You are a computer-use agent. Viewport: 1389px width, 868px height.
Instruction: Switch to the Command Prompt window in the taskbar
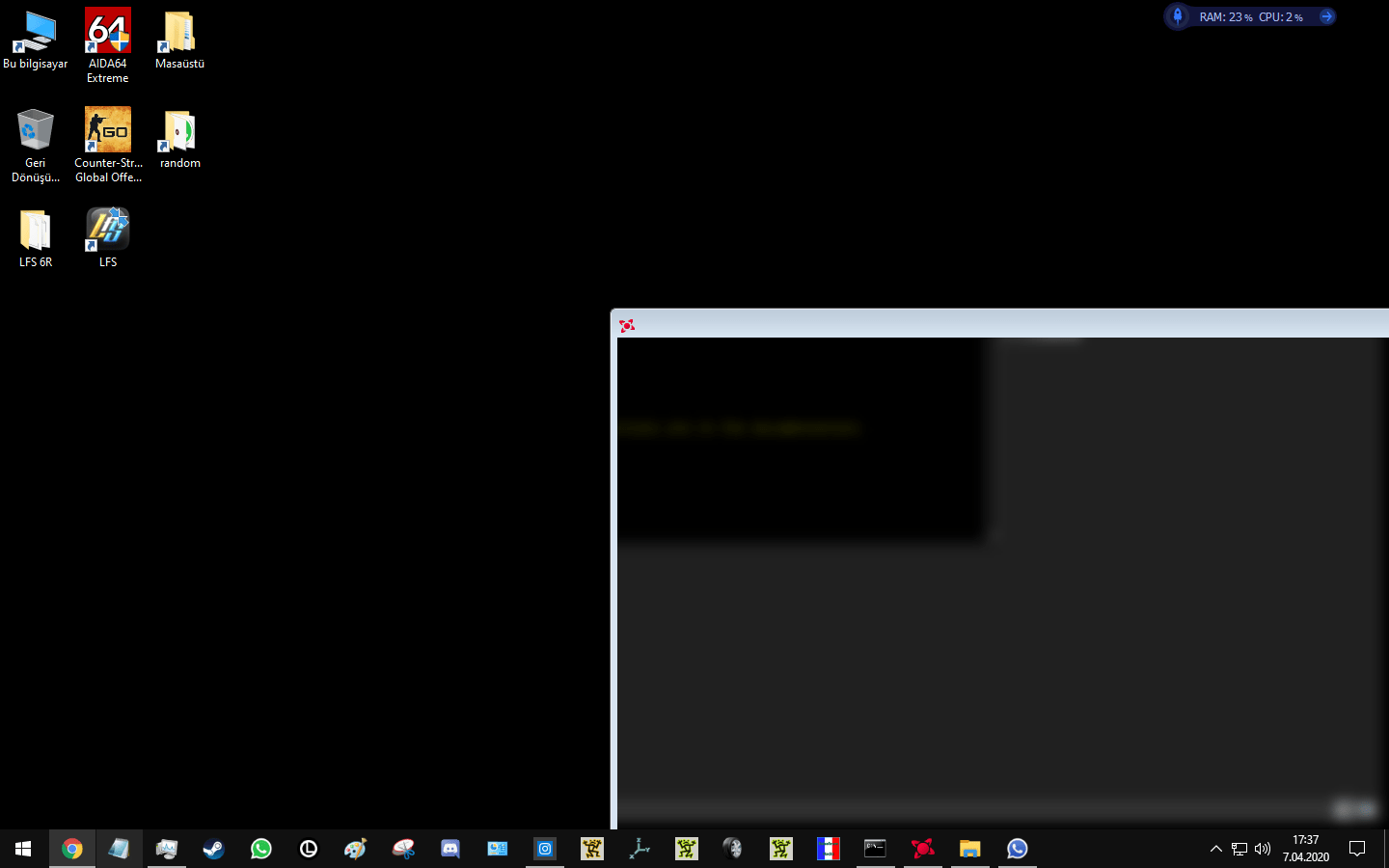875,849
